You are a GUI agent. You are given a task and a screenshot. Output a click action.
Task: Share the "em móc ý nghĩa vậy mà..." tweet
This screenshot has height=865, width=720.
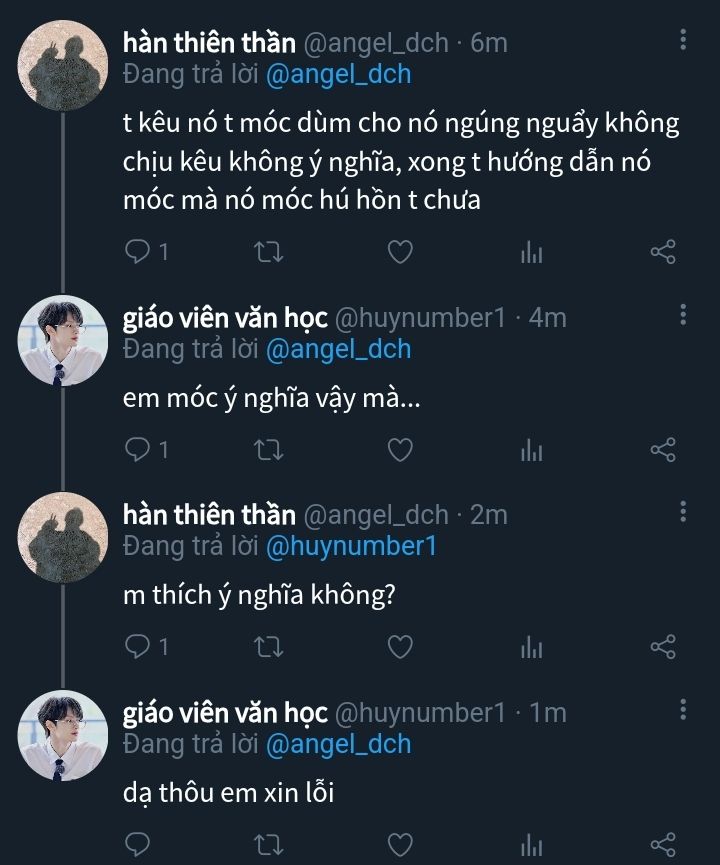663,450
